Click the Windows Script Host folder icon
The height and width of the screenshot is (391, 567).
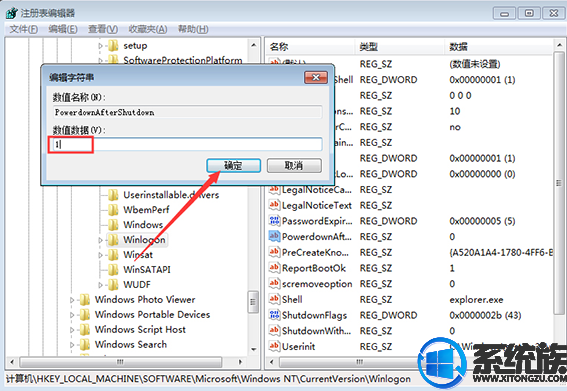pyautogui.click(x=85, y=329)
